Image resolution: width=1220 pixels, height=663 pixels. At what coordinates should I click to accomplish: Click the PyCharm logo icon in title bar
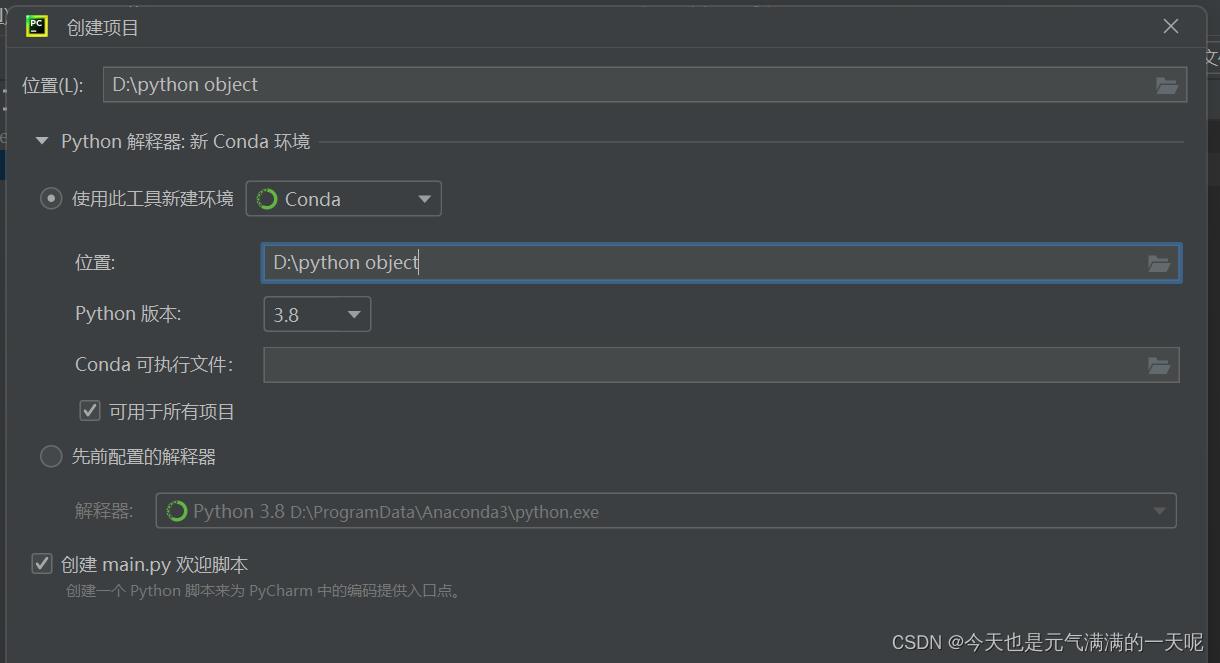(37, 26)
